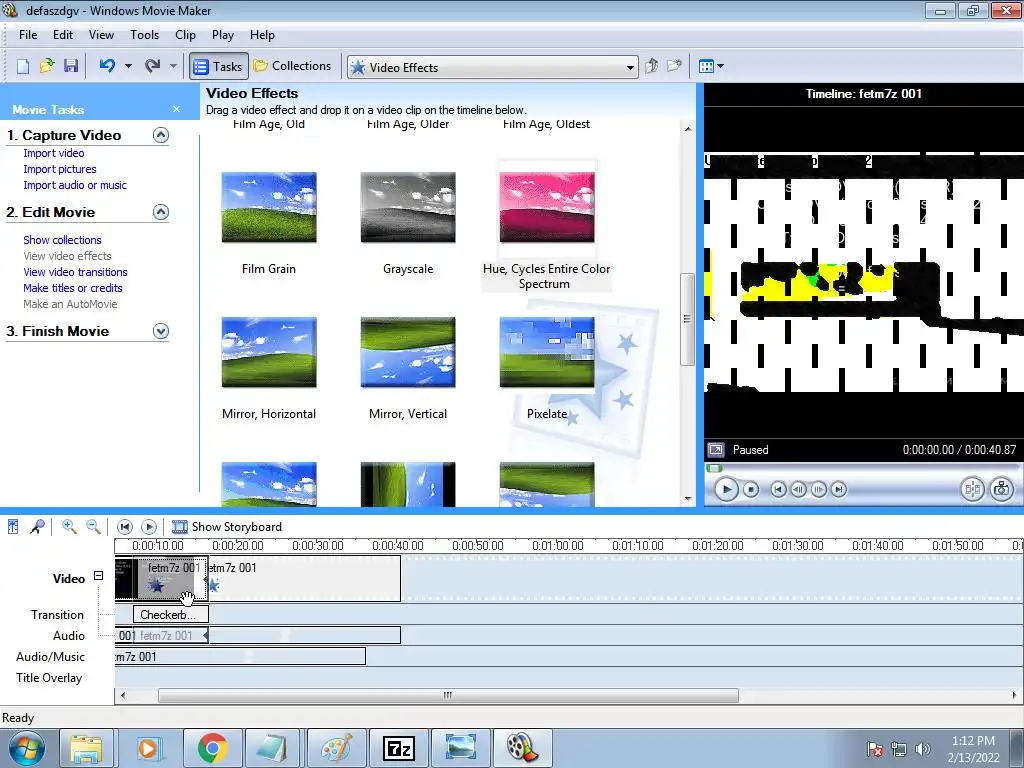
Task: Open the Tools menu
Action: (144, 35)
